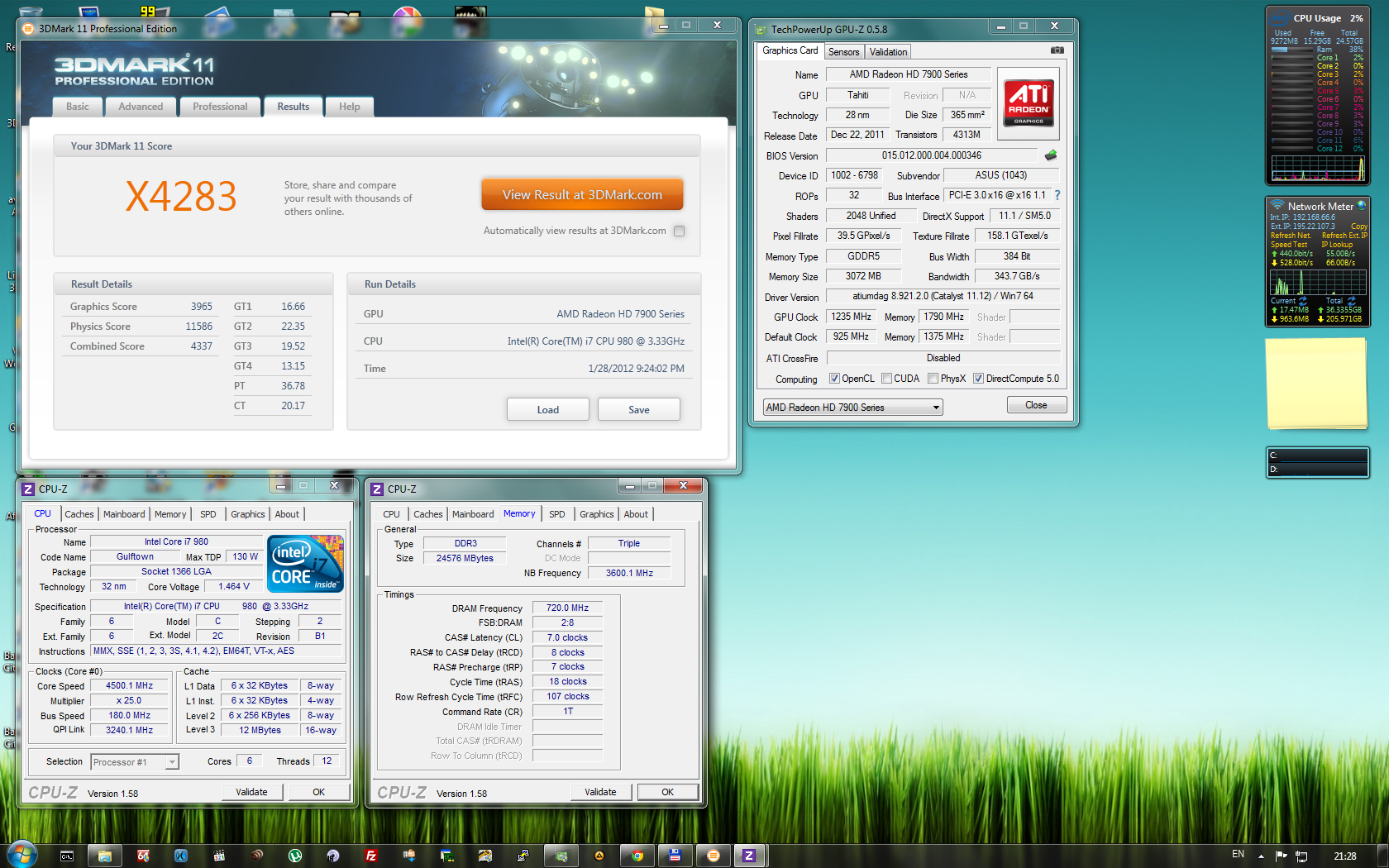Click the right CPU-Z window's title icon
This screenshot has width=1389, height=868.
(x=377, y=489)
